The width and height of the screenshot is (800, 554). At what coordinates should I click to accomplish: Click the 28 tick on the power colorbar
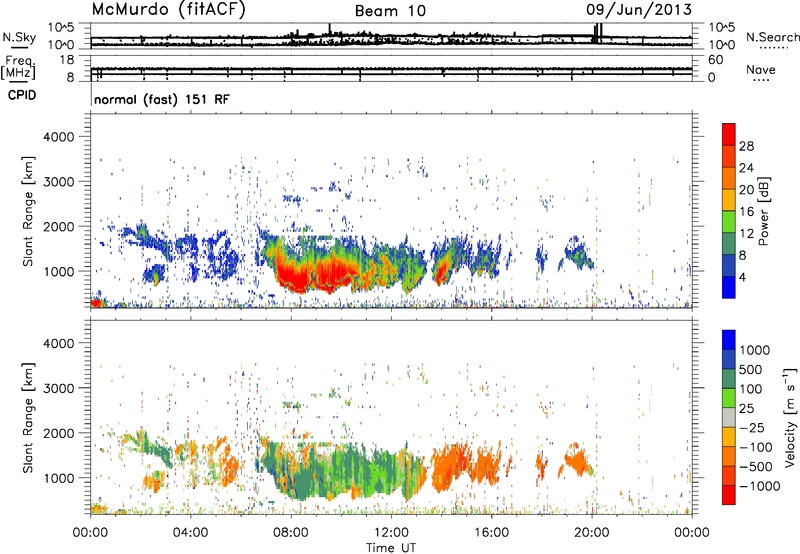pyautogui.click(x=746, y=146)
